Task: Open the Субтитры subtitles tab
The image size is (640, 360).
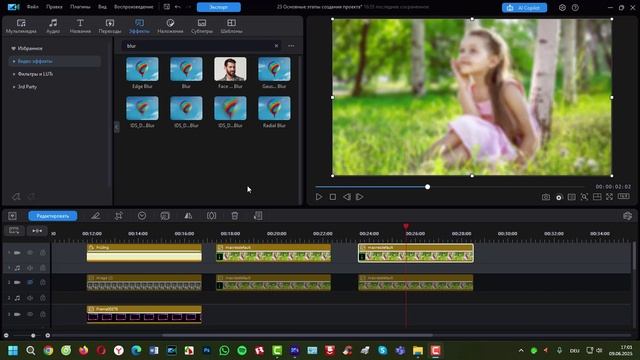Action: [202, 26]
